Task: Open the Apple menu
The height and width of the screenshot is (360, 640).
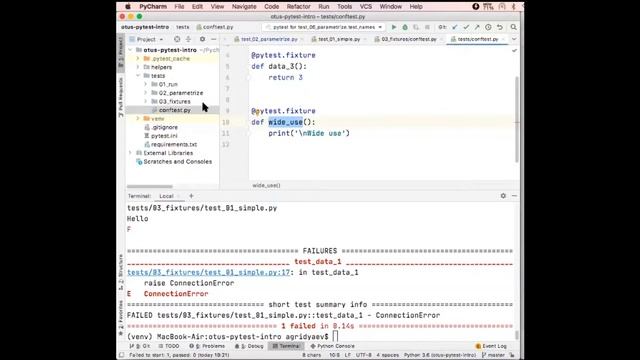Action: (128, 7)
